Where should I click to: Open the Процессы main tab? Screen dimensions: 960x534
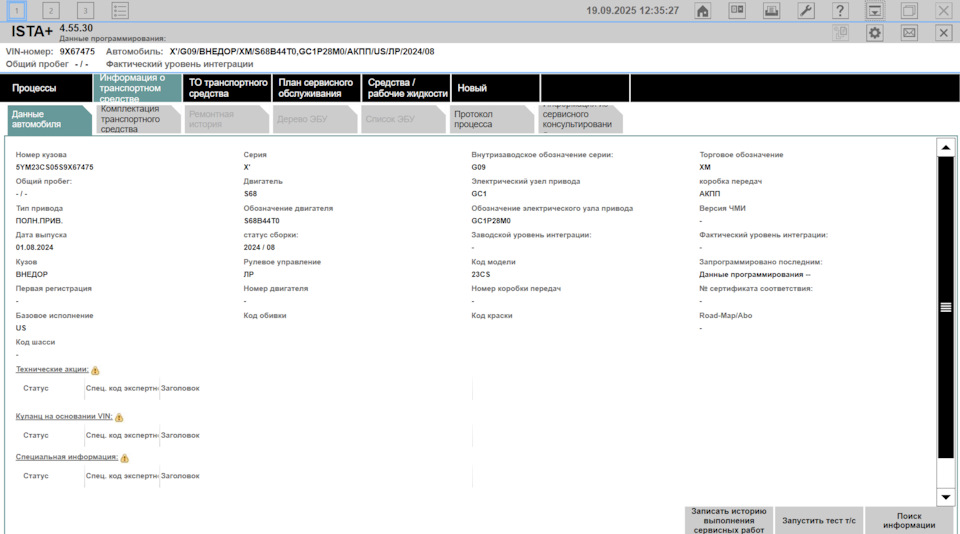click(x=46, y=88)
